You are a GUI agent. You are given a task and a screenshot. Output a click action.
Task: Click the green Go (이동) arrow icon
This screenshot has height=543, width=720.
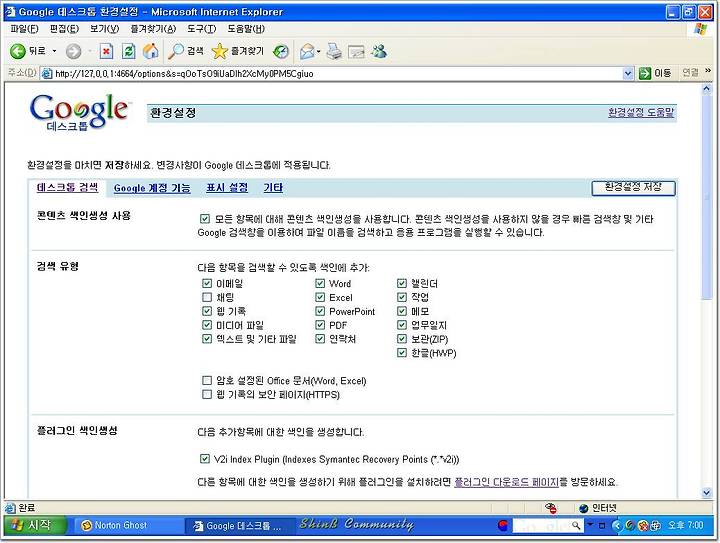click(645, 73)
